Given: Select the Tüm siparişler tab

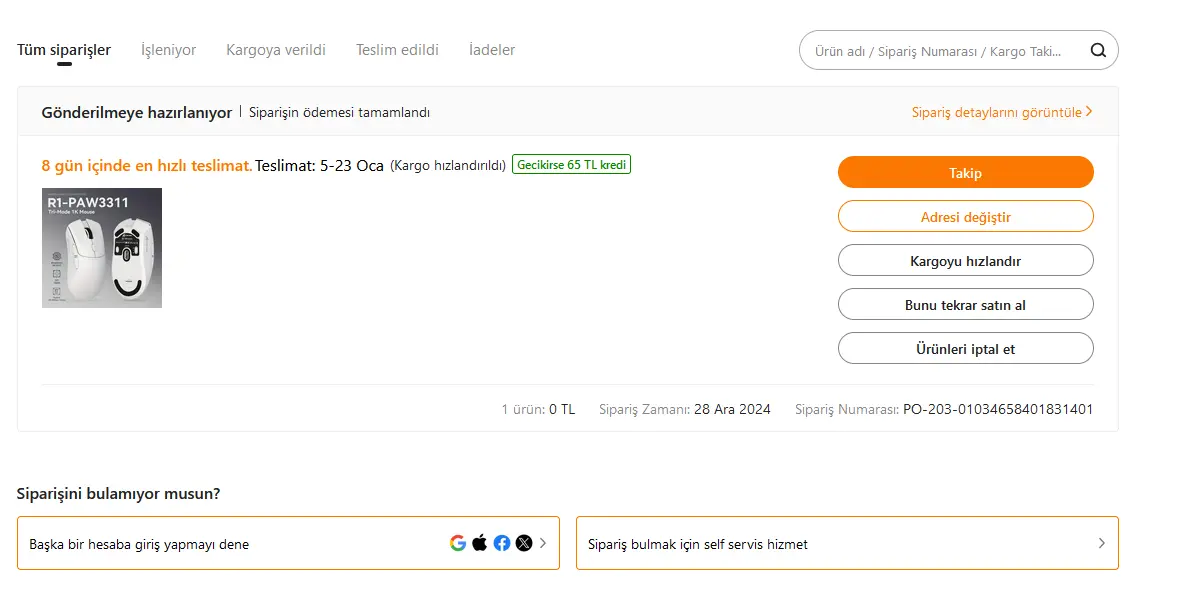Looking at the screenshot, I should point(64,50).
